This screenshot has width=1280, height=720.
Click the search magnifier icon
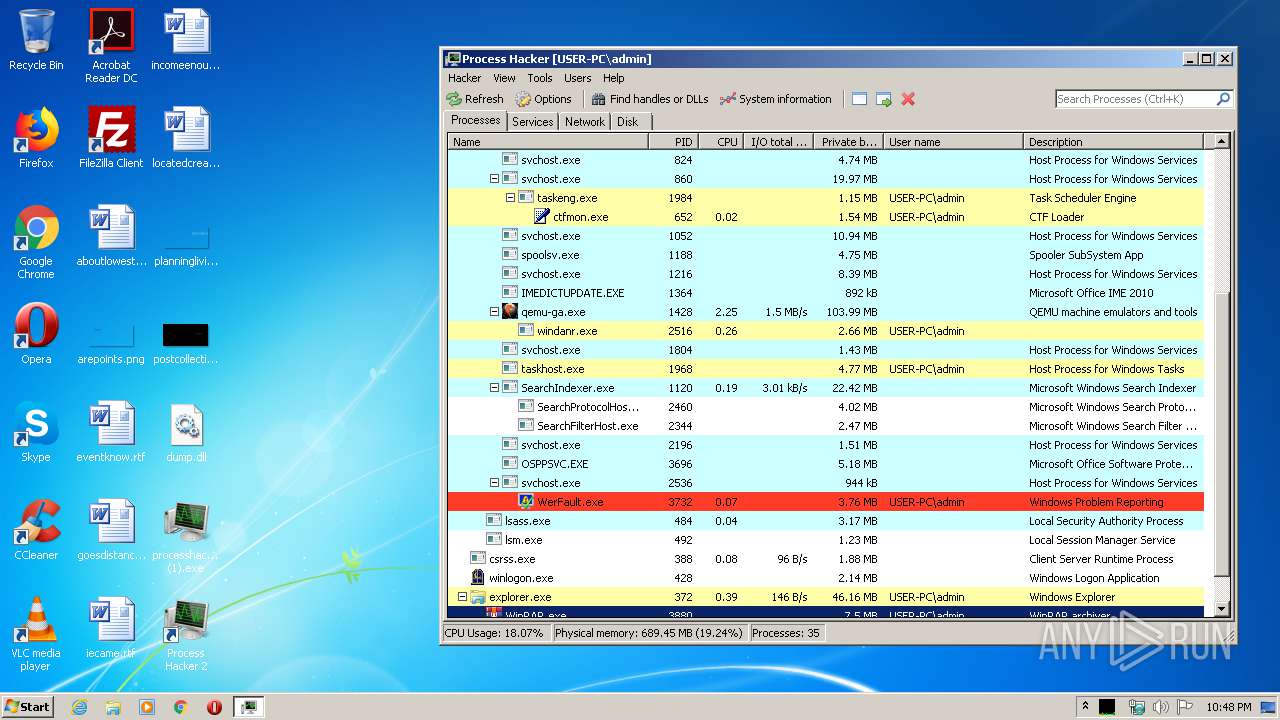[x=1222, y=99]
